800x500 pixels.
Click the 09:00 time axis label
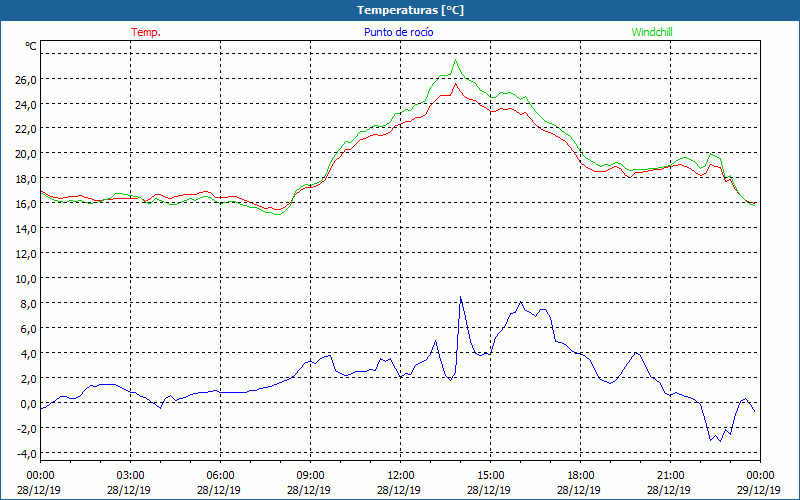click(x=310, y=476)
